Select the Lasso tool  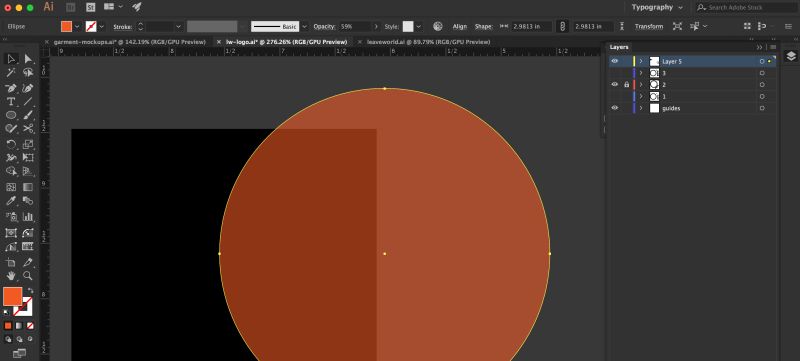[28, 73]
